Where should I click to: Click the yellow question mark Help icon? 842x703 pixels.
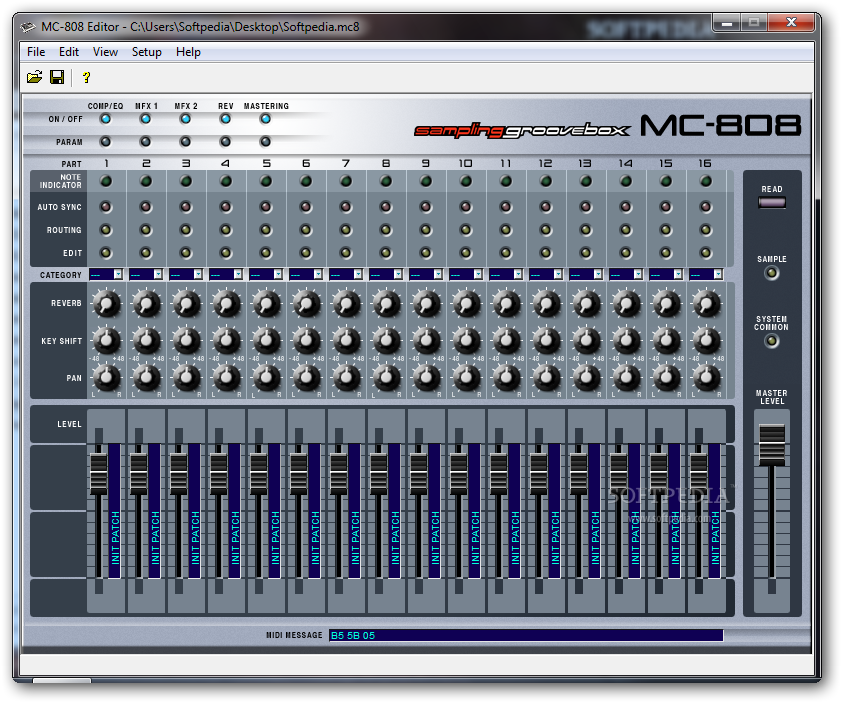pyautogui.click(x=86, y=77)
